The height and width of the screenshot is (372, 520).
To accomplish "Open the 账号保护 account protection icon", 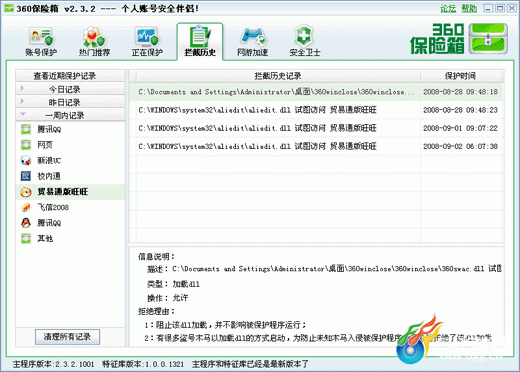I will coord(41,37).
